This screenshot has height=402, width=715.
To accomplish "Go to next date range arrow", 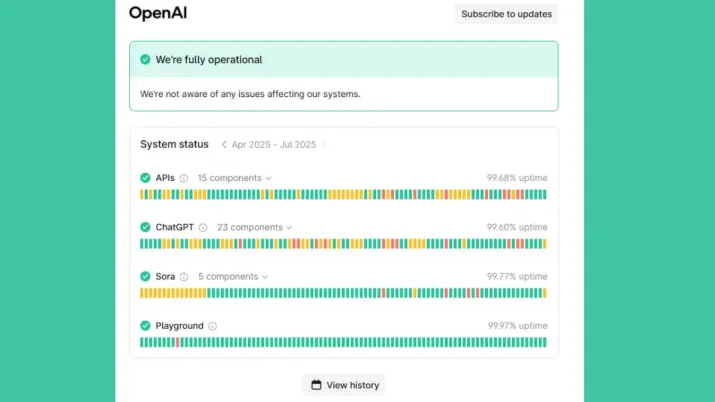I will click(x=324, y=145).
